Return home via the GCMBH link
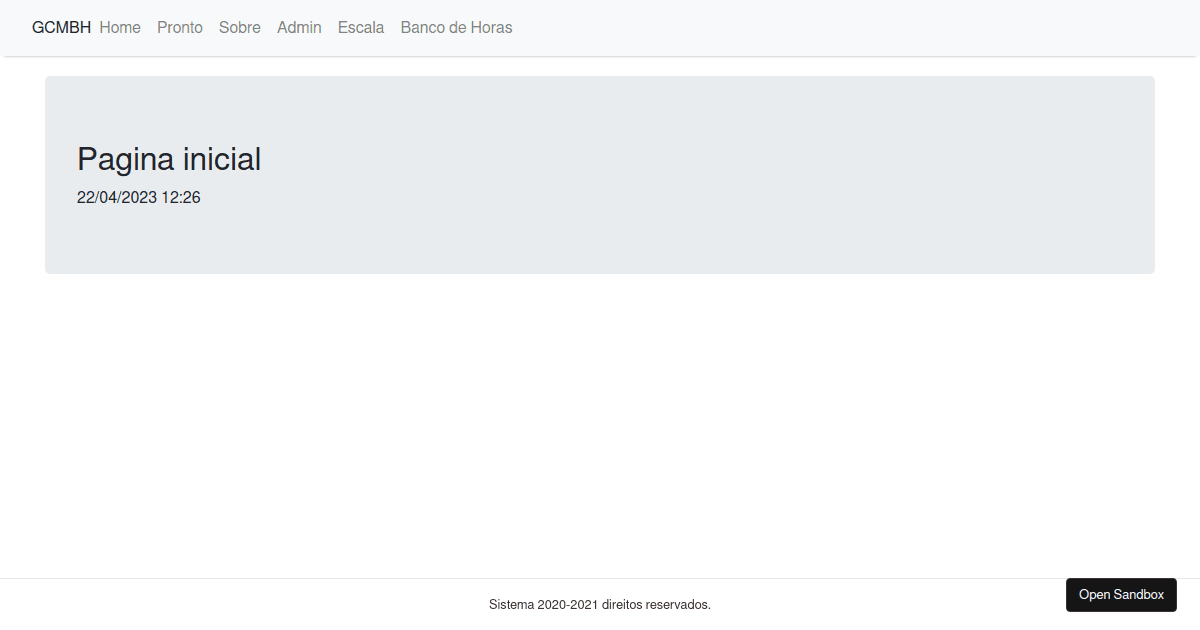 [x=61, y=27]
